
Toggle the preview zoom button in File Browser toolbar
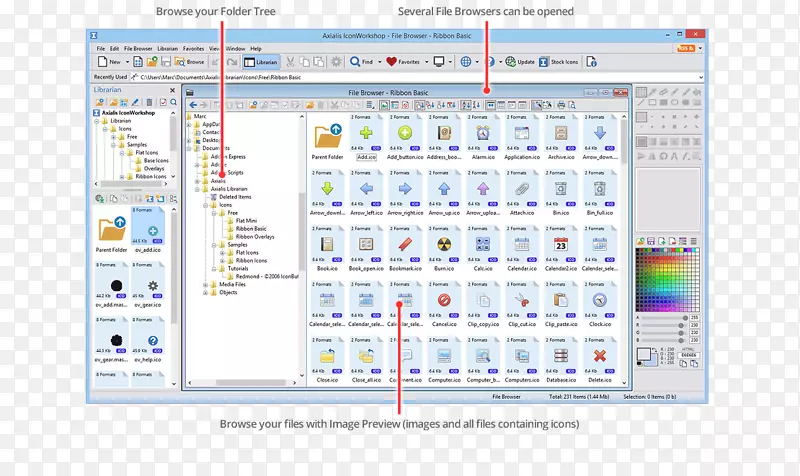point(536,105)
